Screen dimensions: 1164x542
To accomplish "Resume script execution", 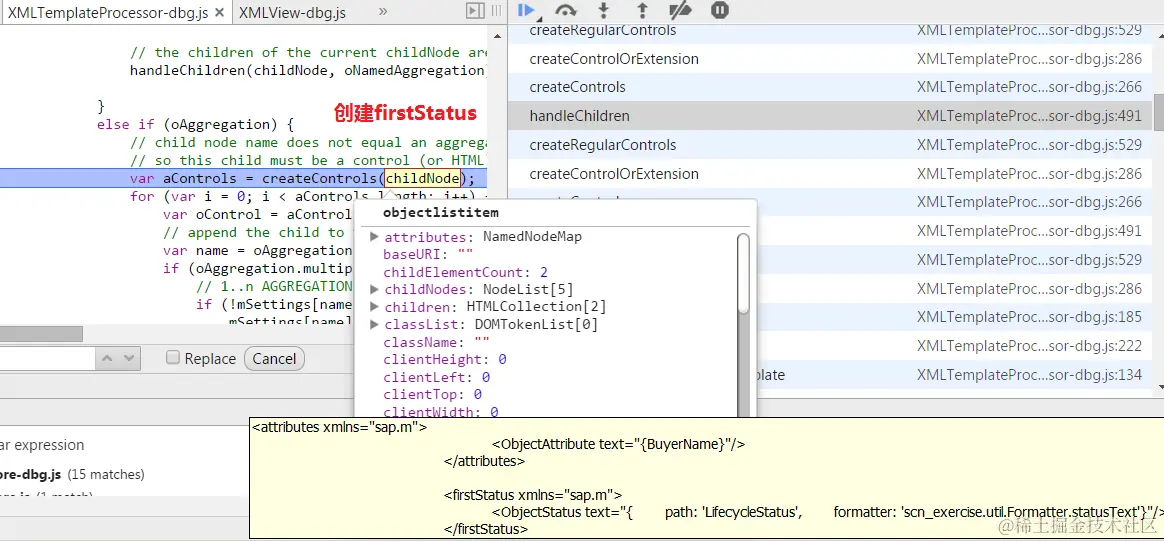I will 527,10.
